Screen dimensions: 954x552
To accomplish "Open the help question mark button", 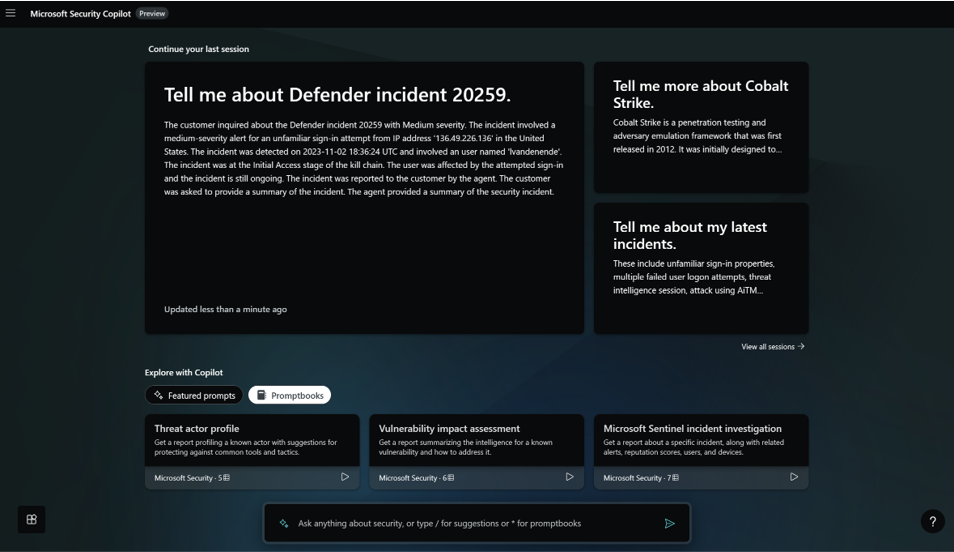I will click(x=932, y=522).
